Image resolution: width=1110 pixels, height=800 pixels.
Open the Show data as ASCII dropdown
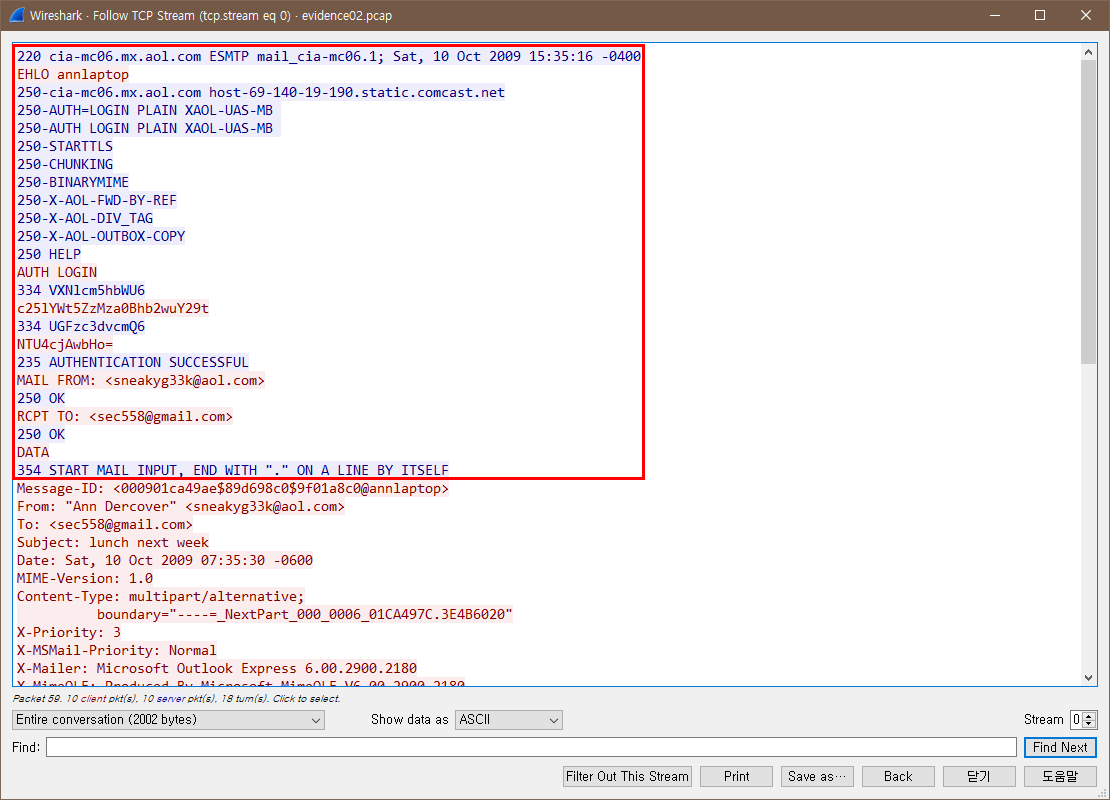click(x=508, y=720)
